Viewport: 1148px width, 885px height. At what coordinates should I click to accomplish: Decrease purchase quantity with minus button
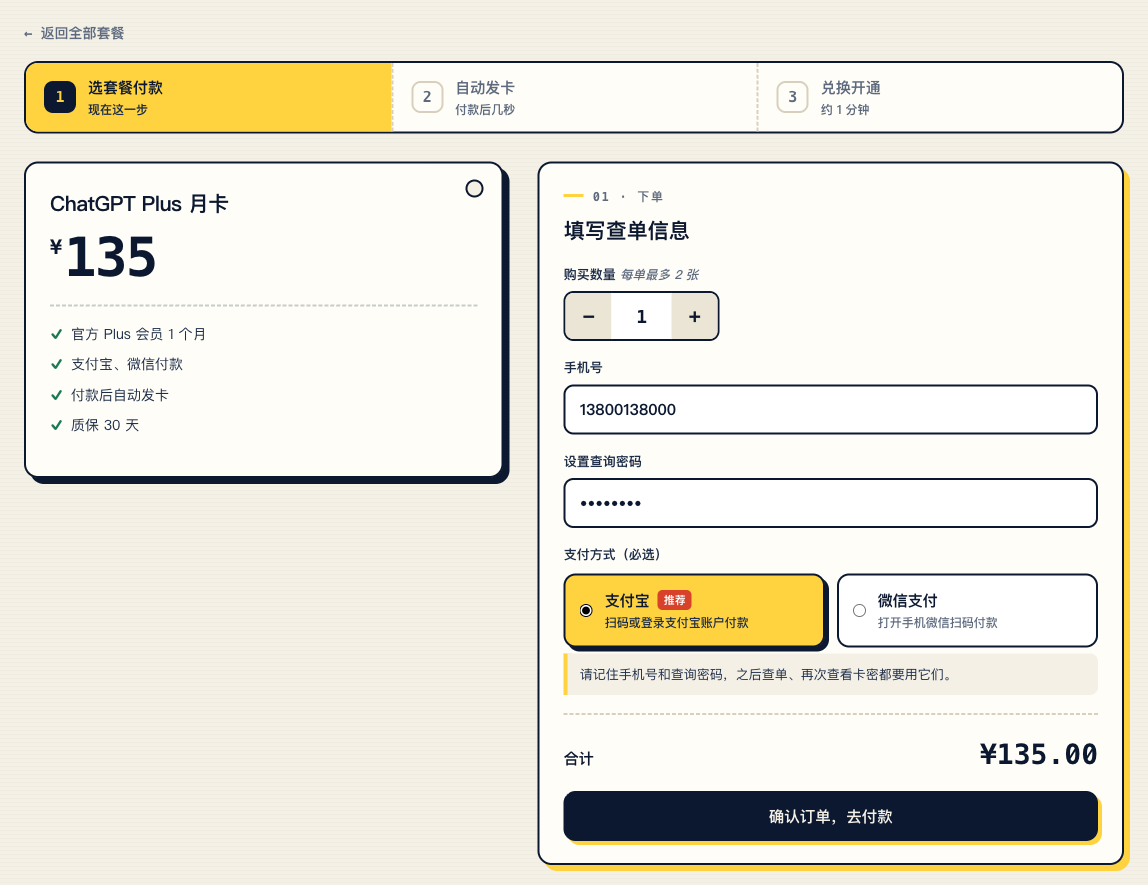pos(588,316)
